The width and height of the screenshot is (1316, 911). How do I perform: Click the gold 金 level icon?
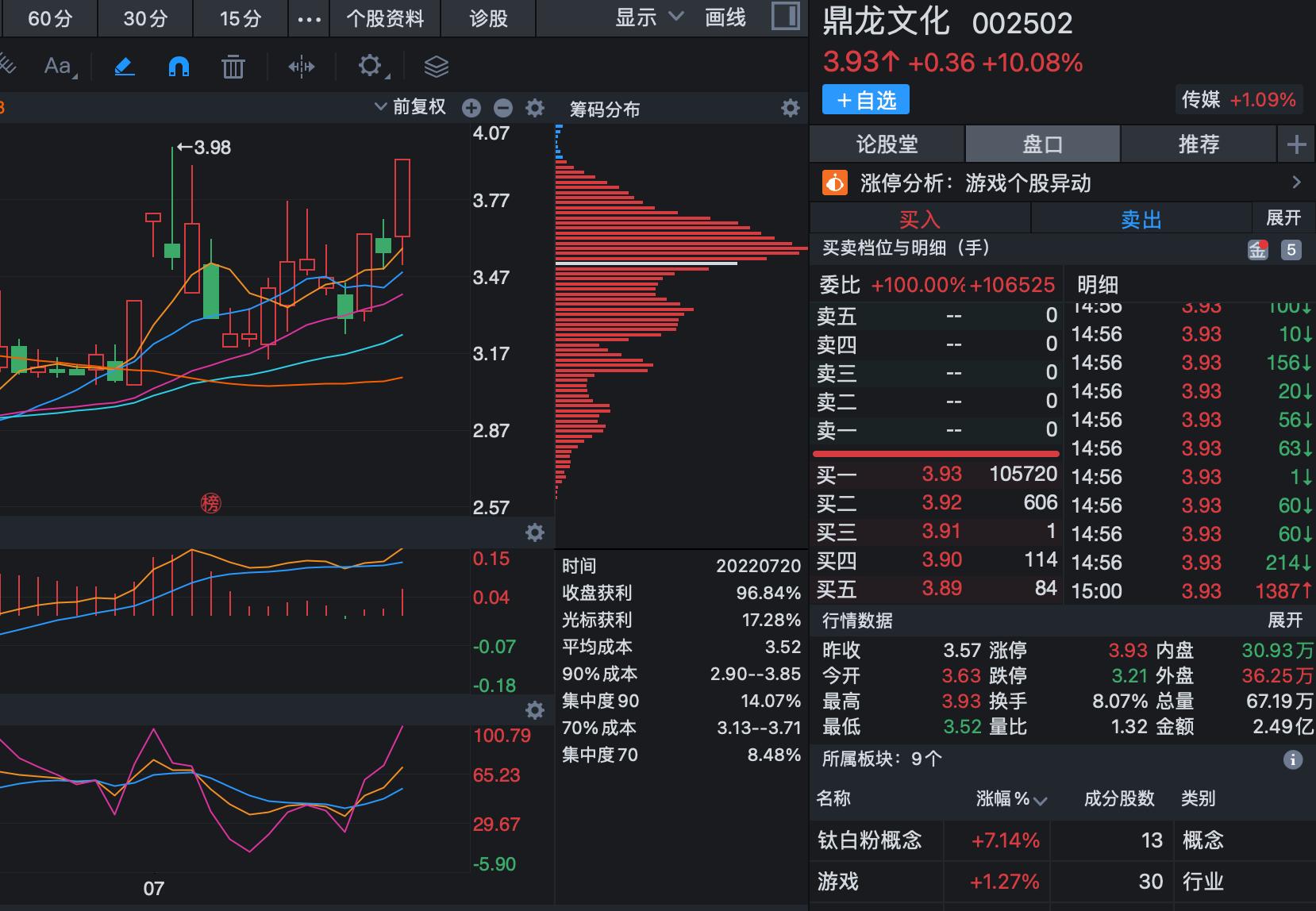click(x=1257, y=250)
